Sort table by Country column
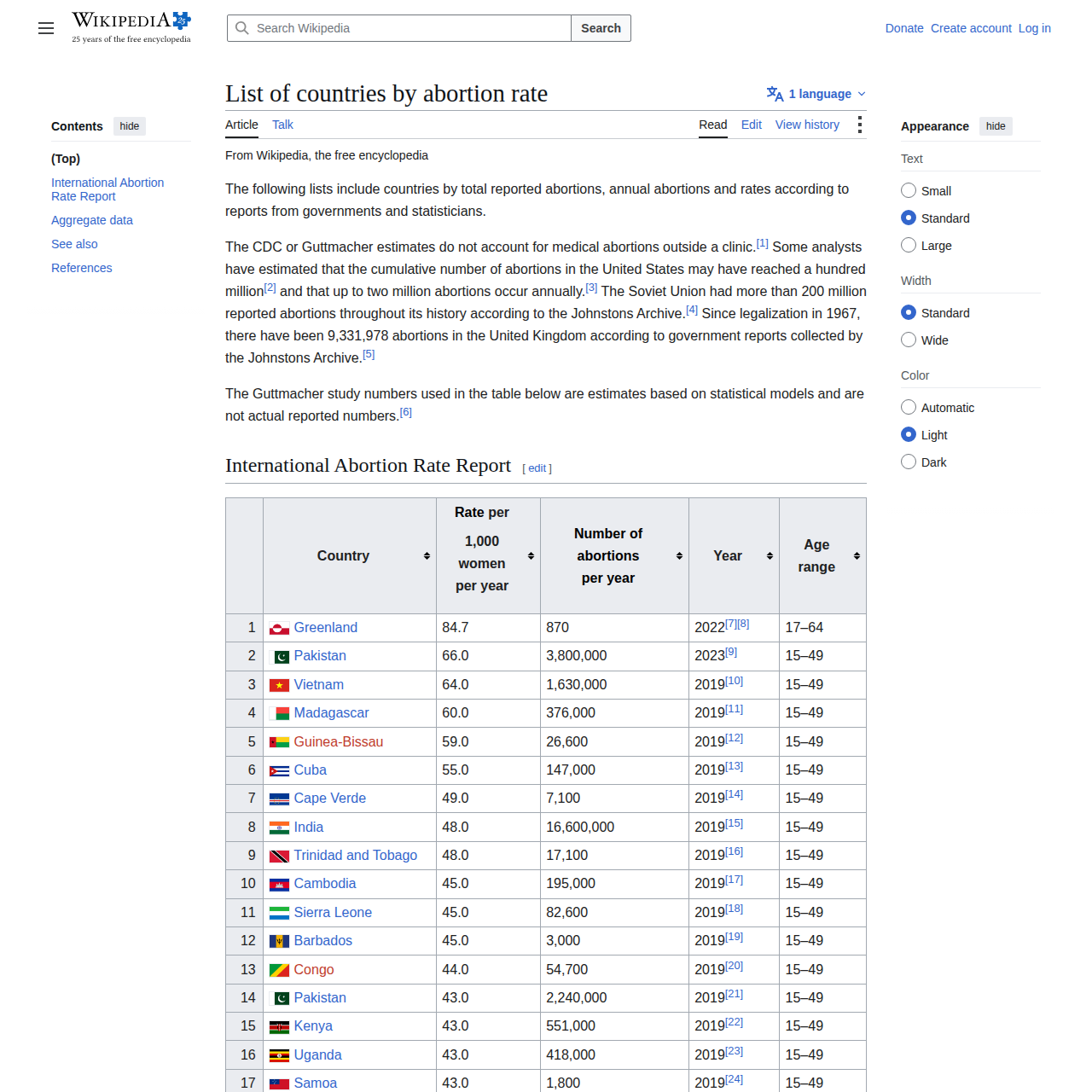 350,555
